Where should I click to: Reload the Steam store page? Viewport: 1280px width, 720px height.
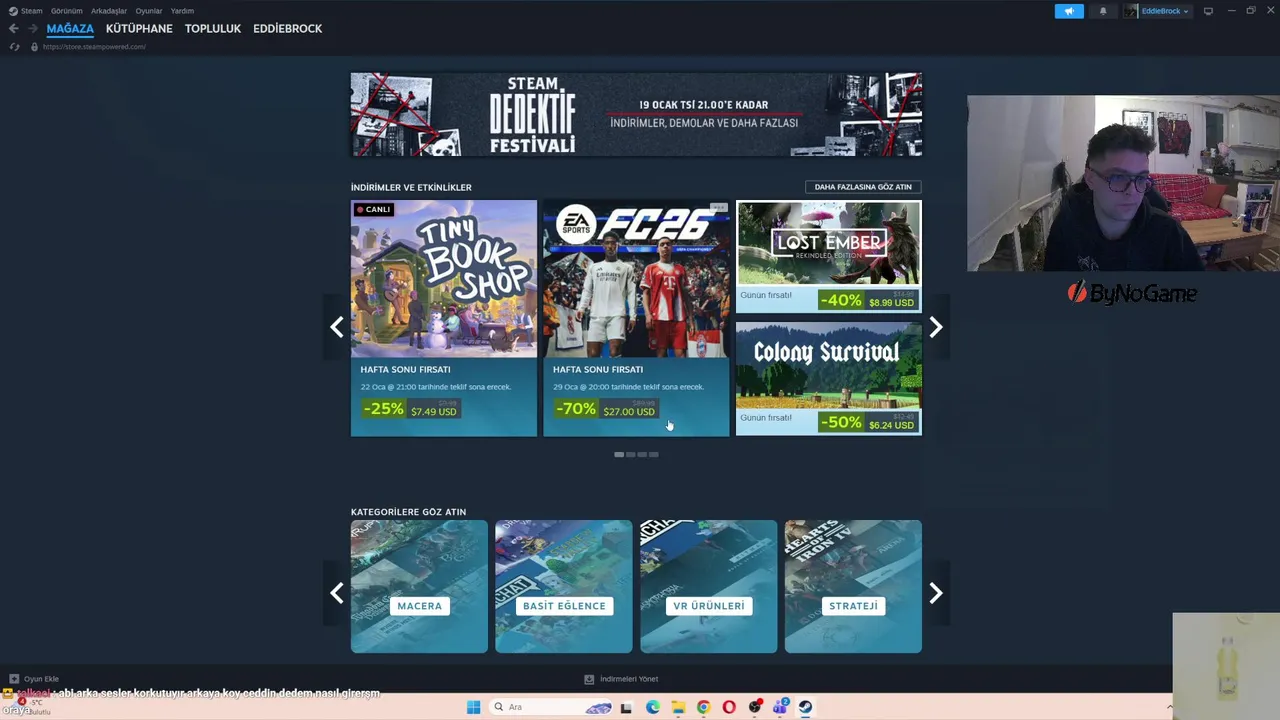click(x=14, y=47)
